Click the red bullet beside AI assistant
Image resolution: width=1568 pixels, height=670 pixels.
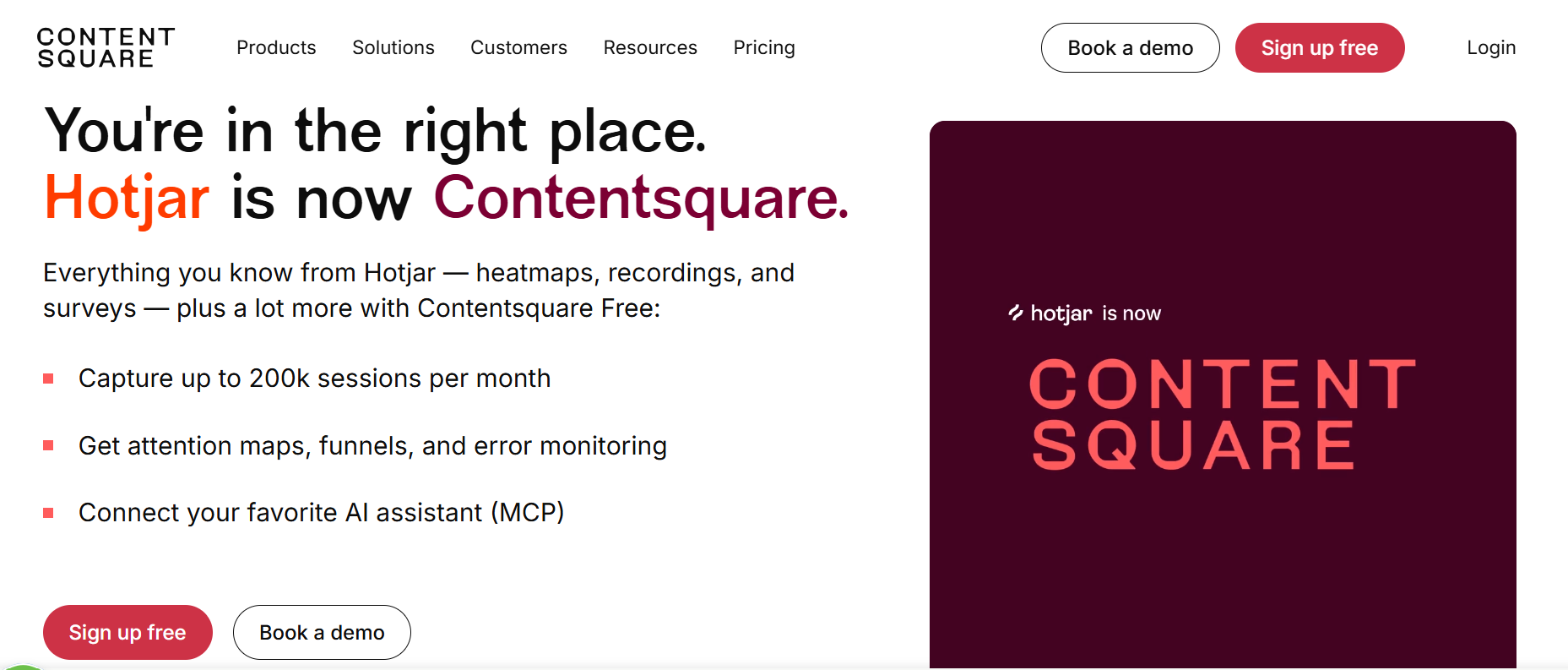pos(48,513)
